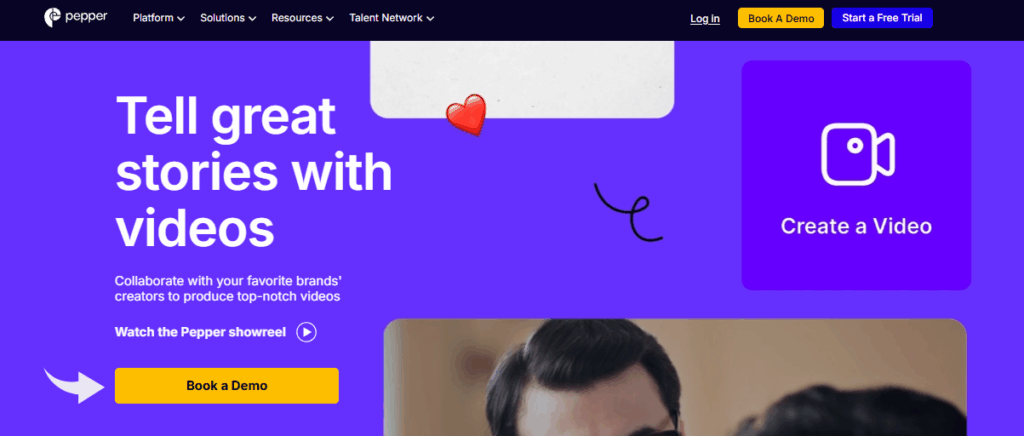Screen dimensions: 1024x436
Task: Click the large yellow Book a Demo button
Action: tap(227, 386)
